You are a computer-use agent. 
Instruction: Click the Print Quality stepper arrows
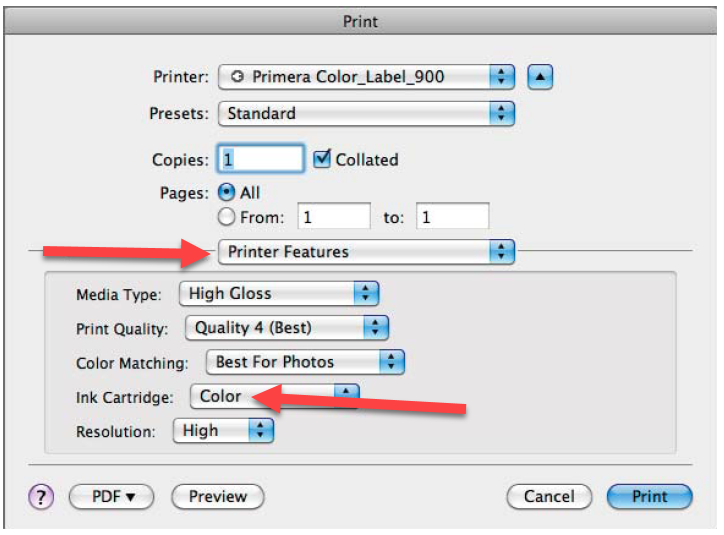pos(375,328)
